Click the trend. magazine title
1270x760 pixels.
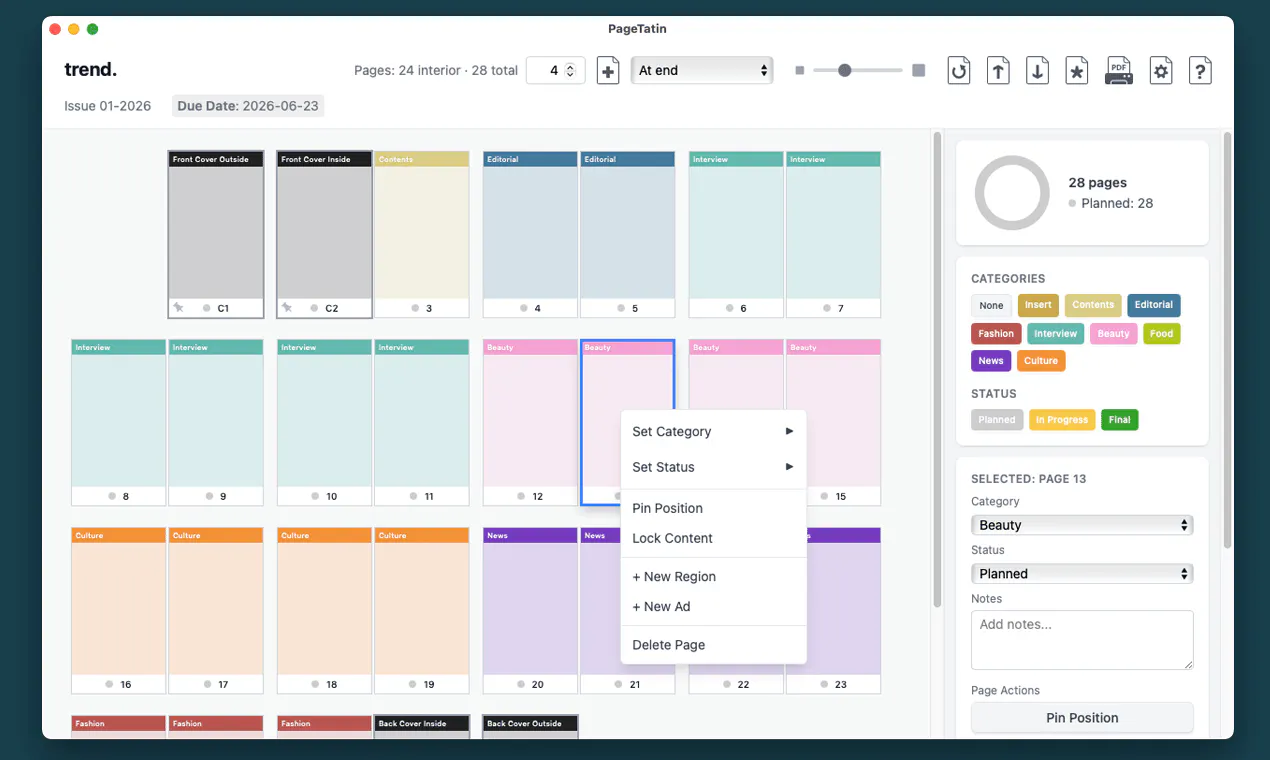[90, 70]
